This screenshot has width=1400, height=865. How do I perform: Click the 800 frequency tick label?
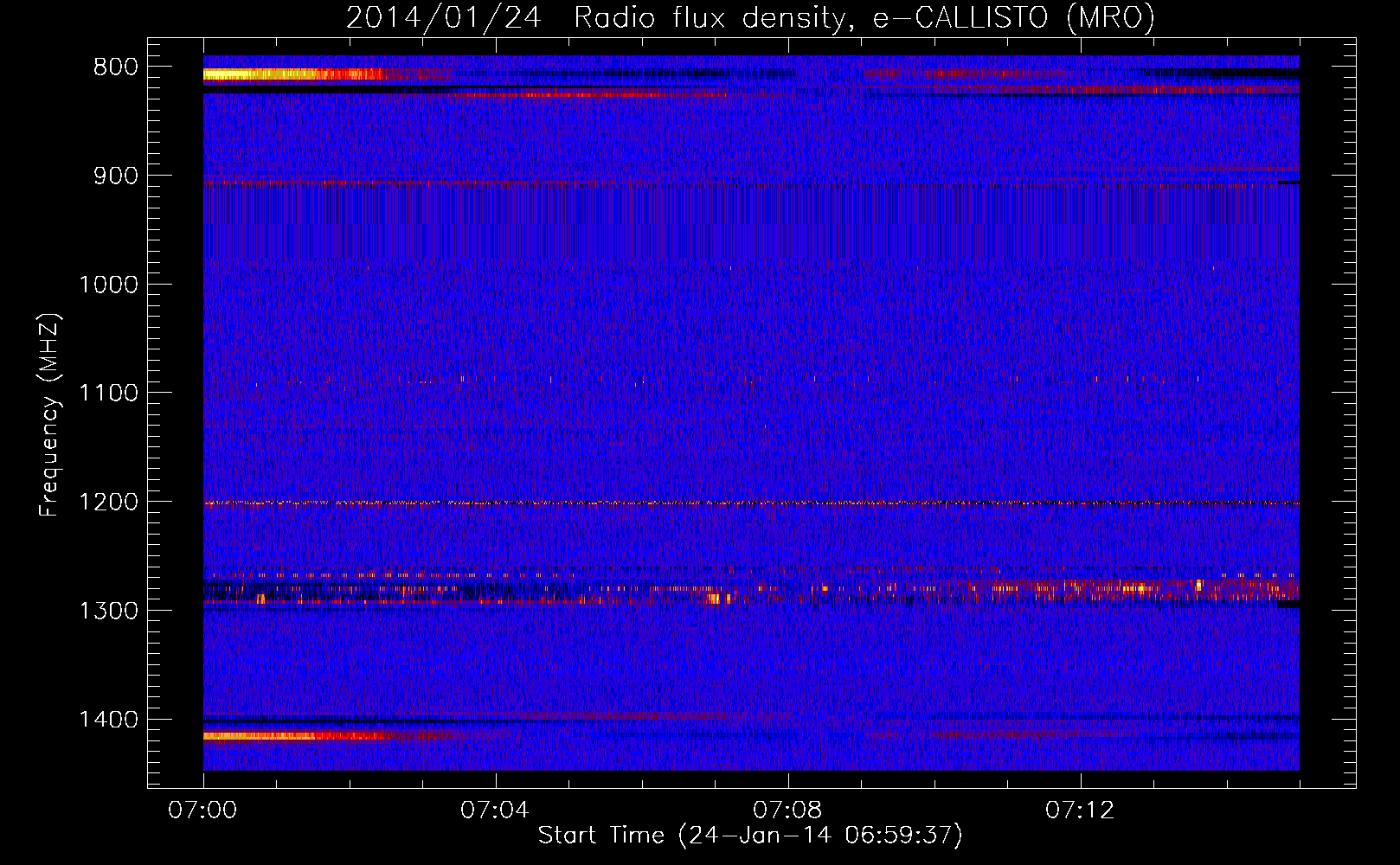click(x=116, y=67)
